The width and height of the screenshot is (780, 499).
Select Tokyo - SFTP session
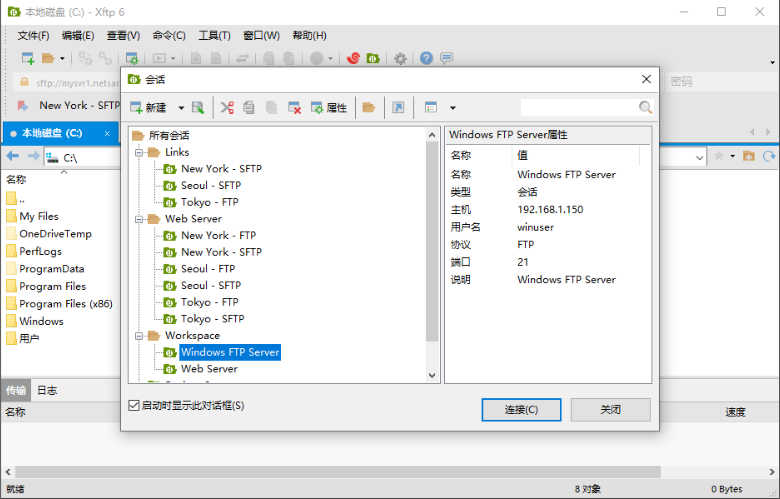pyautogui.click(x=212, y=319)
